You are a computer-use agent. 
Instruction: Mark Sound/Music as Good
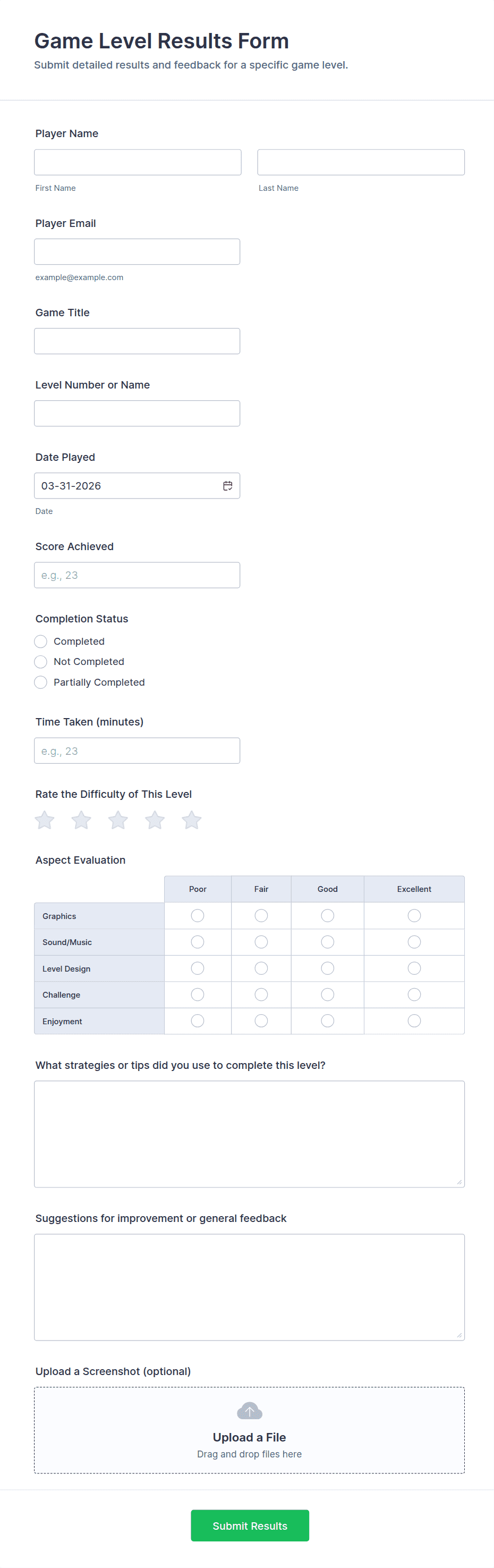coord(327,942)
